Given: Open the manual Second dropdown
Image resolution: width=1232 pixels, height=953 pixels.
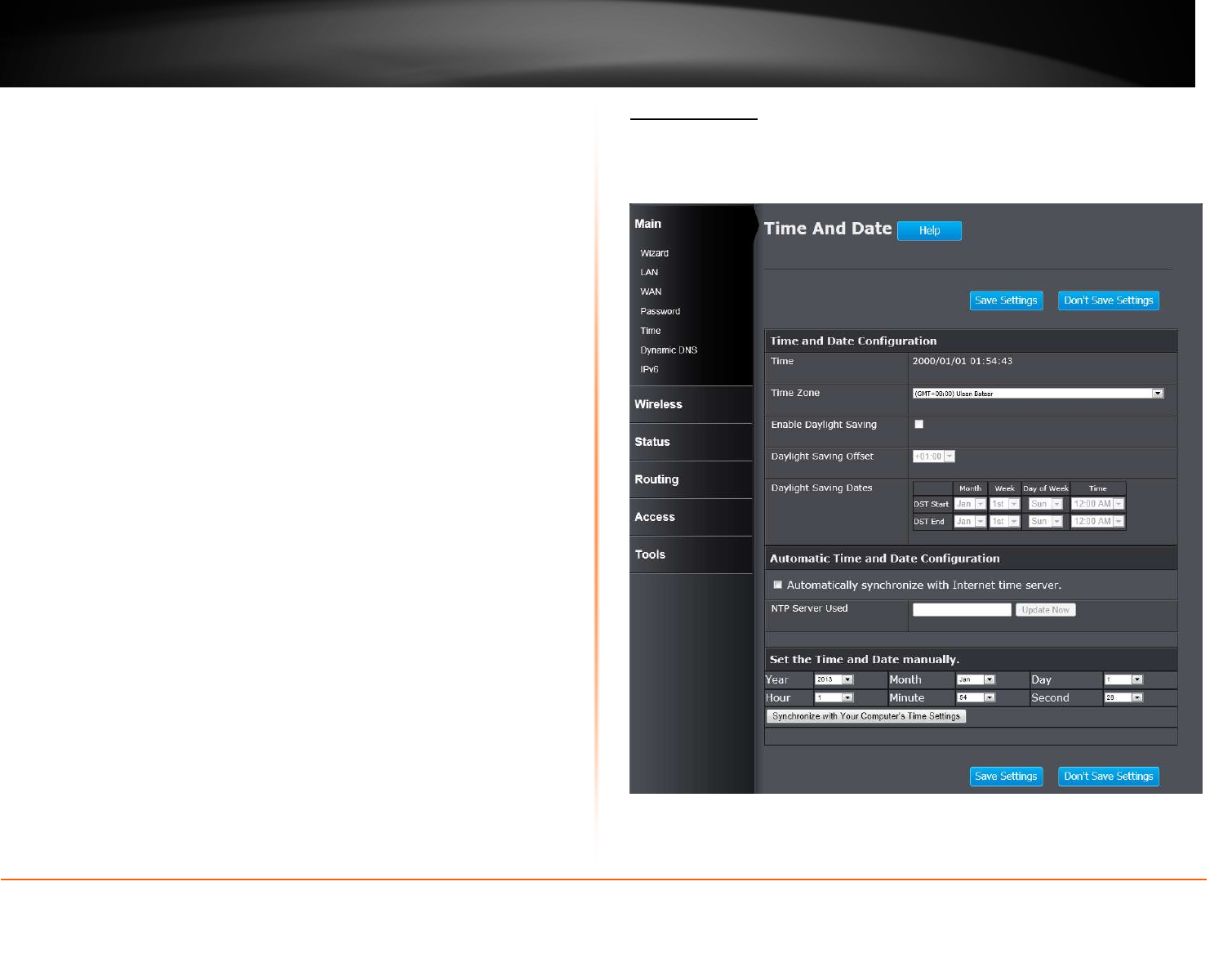Looking at the screenshot, I should 1123,697.
